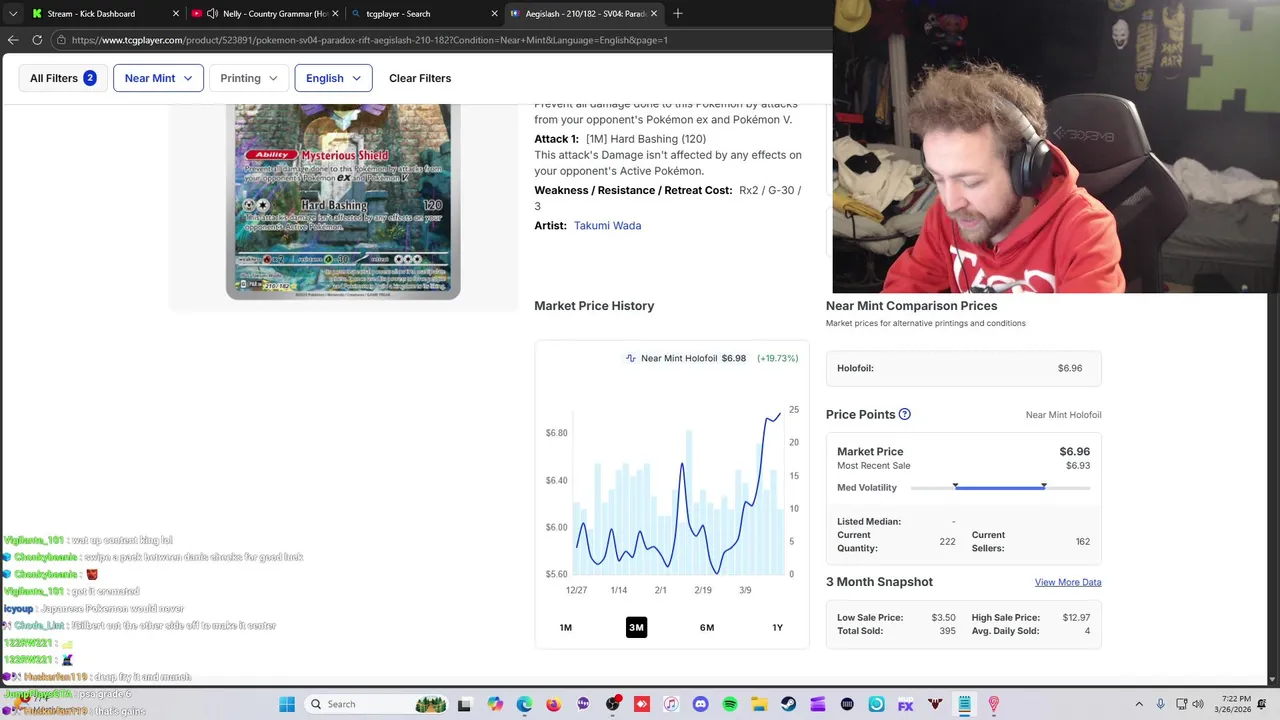The height and width of the screenshot is (720, 1280).
Task: Click Clear Filters
Action: pyautogui.click(x=420, y=78)
